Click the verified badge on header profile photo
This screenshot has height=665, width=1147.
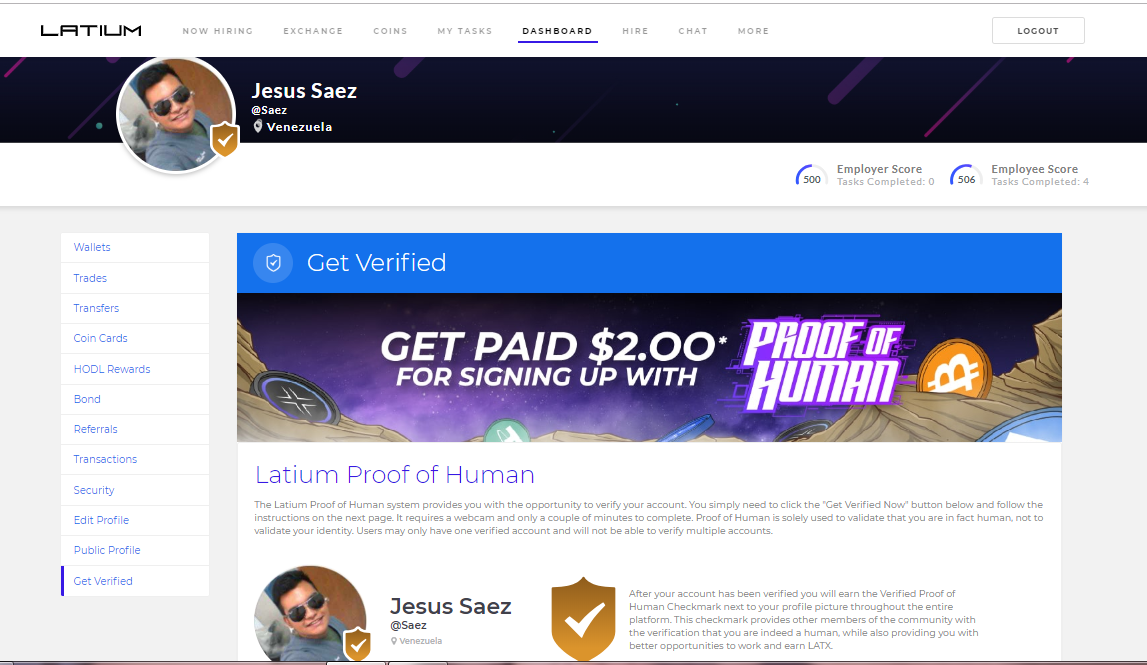pos(225,140)
